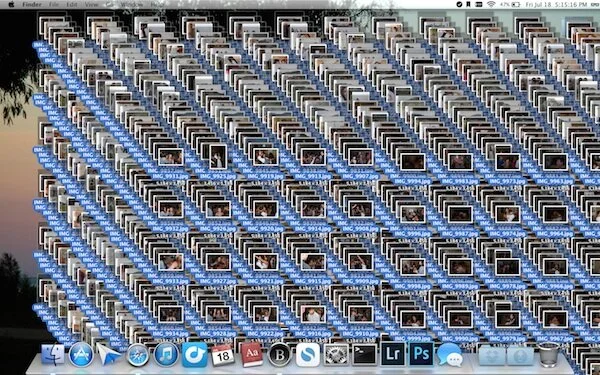Screen dimensions: 600x375
Task: Open the View menu
Action: 91,4
